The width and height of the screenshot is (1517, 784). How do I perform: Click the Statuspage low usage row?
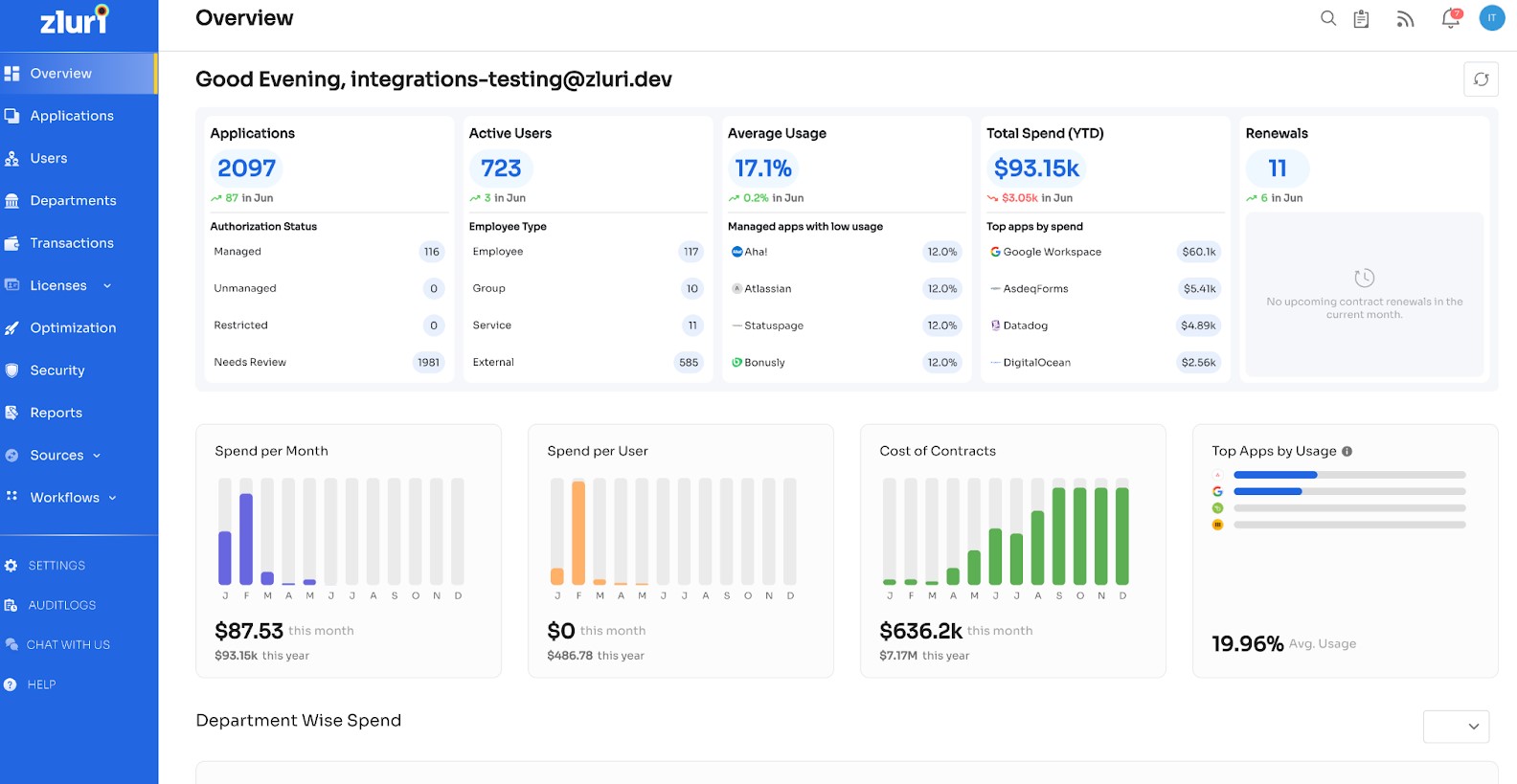846,325
